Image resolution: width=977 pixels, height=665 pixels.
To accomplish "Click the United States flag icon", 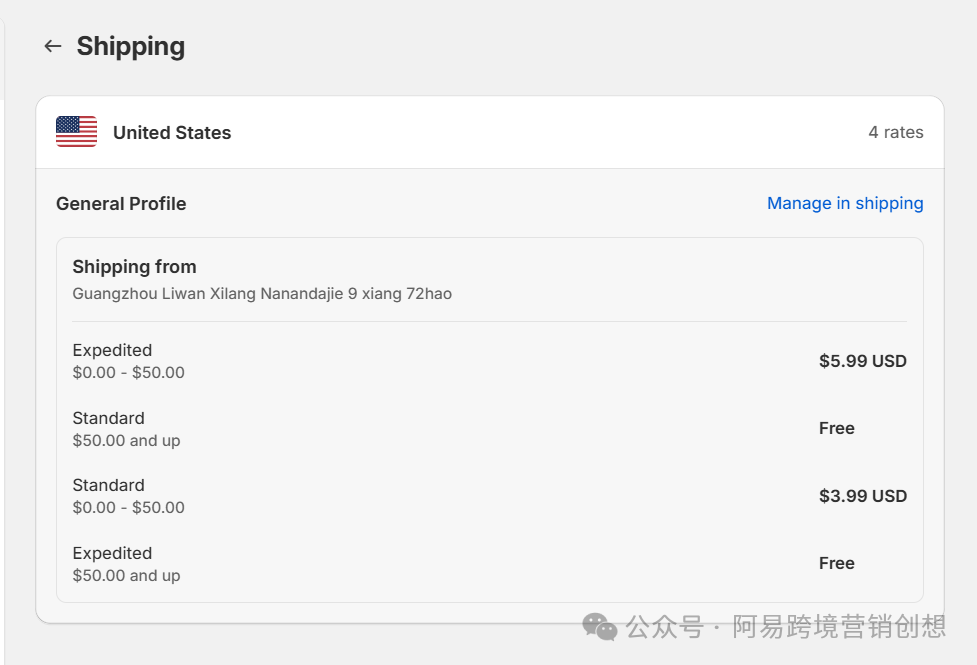I will coord(76,132).
